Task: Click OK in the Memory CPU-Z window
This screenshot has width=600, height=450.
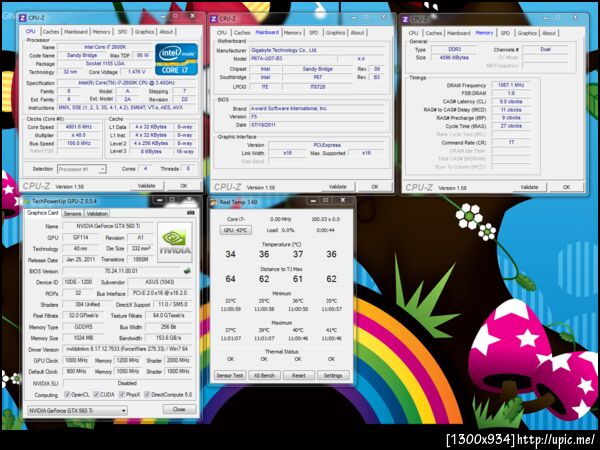Action: [567, 187]
